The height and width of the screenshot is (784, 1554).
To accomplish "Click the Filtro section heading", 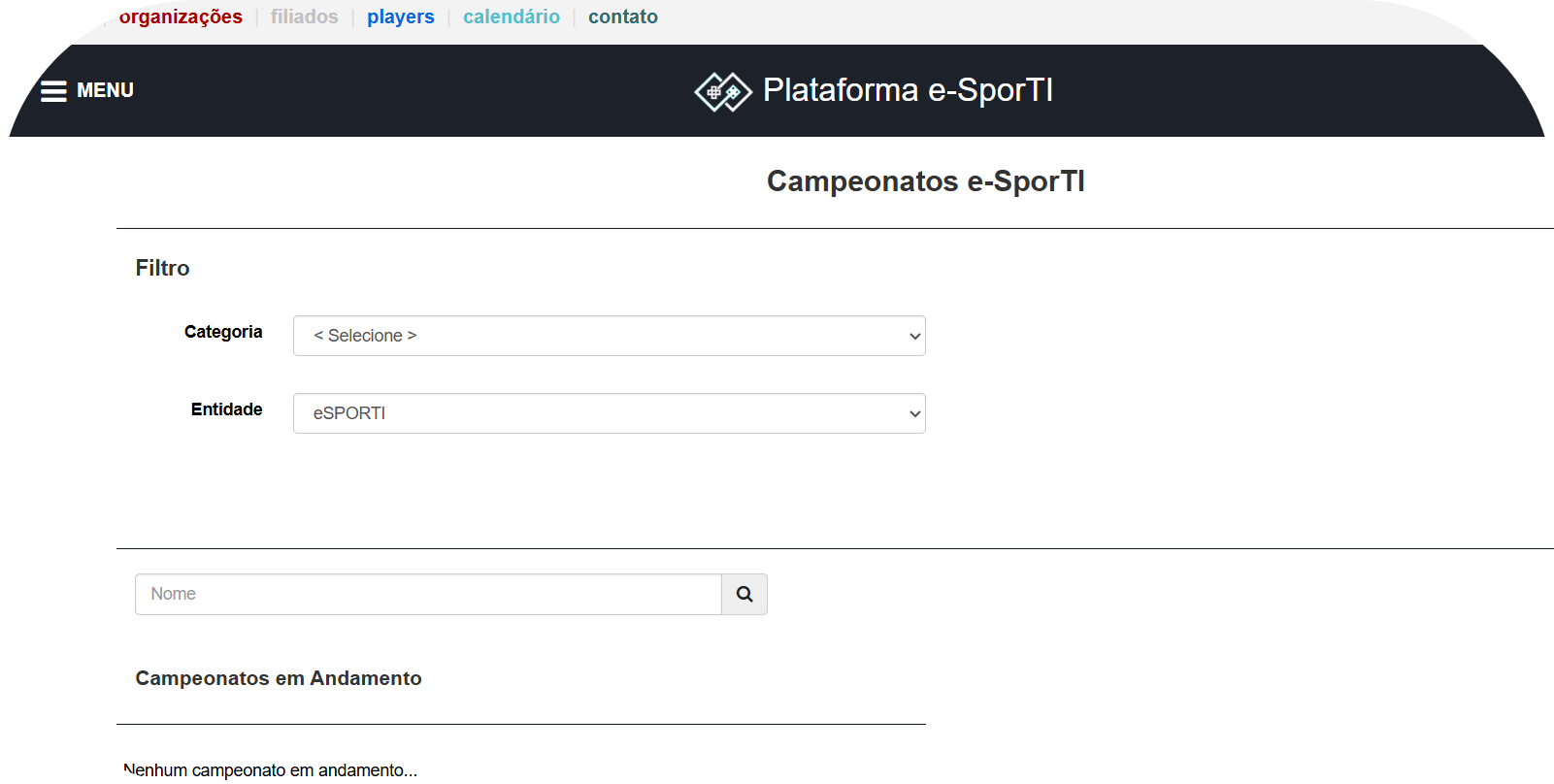I will [x=162, y=268].
